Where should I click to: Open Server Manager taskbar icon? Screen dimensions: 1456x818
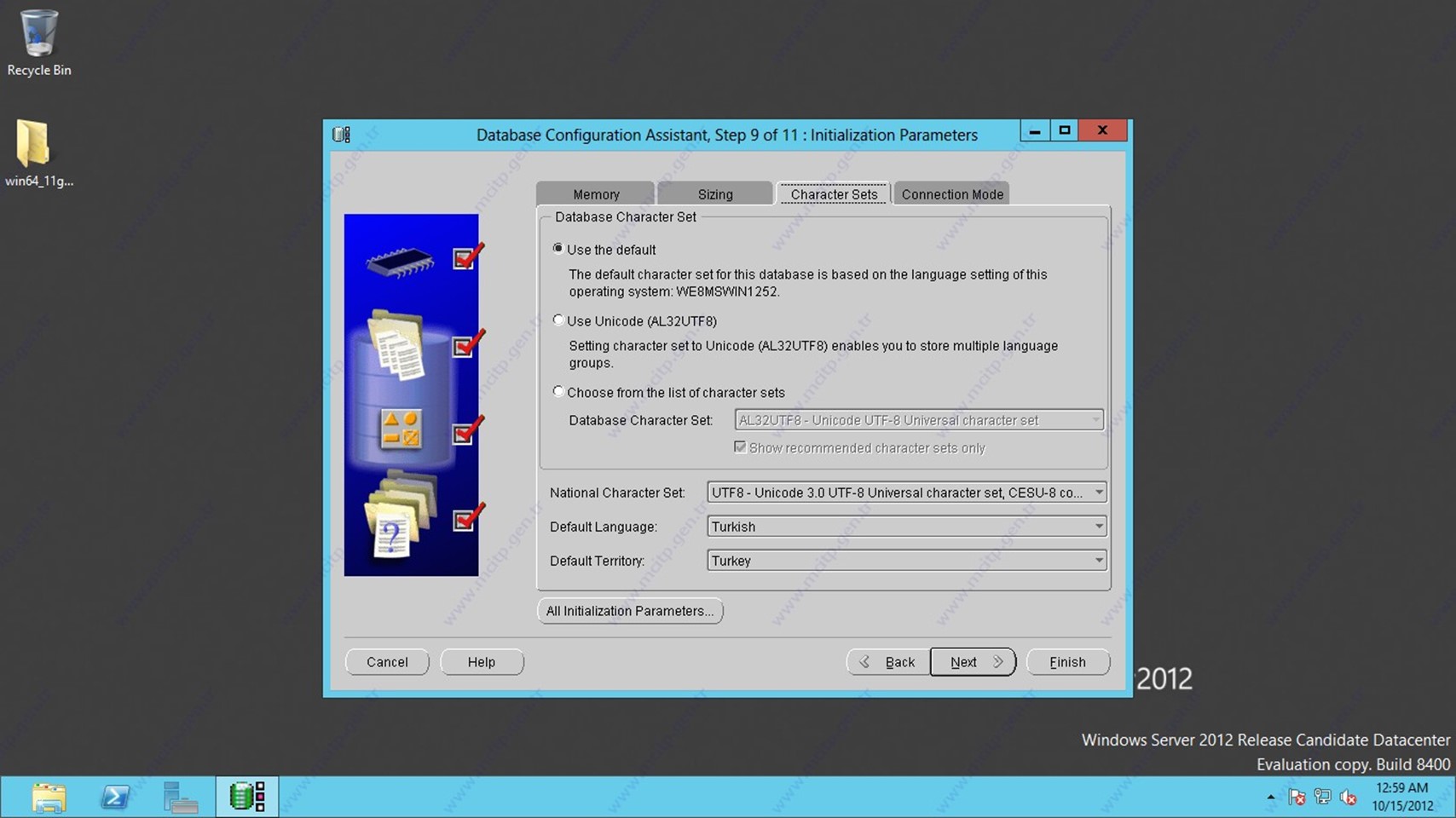(181, 798)
